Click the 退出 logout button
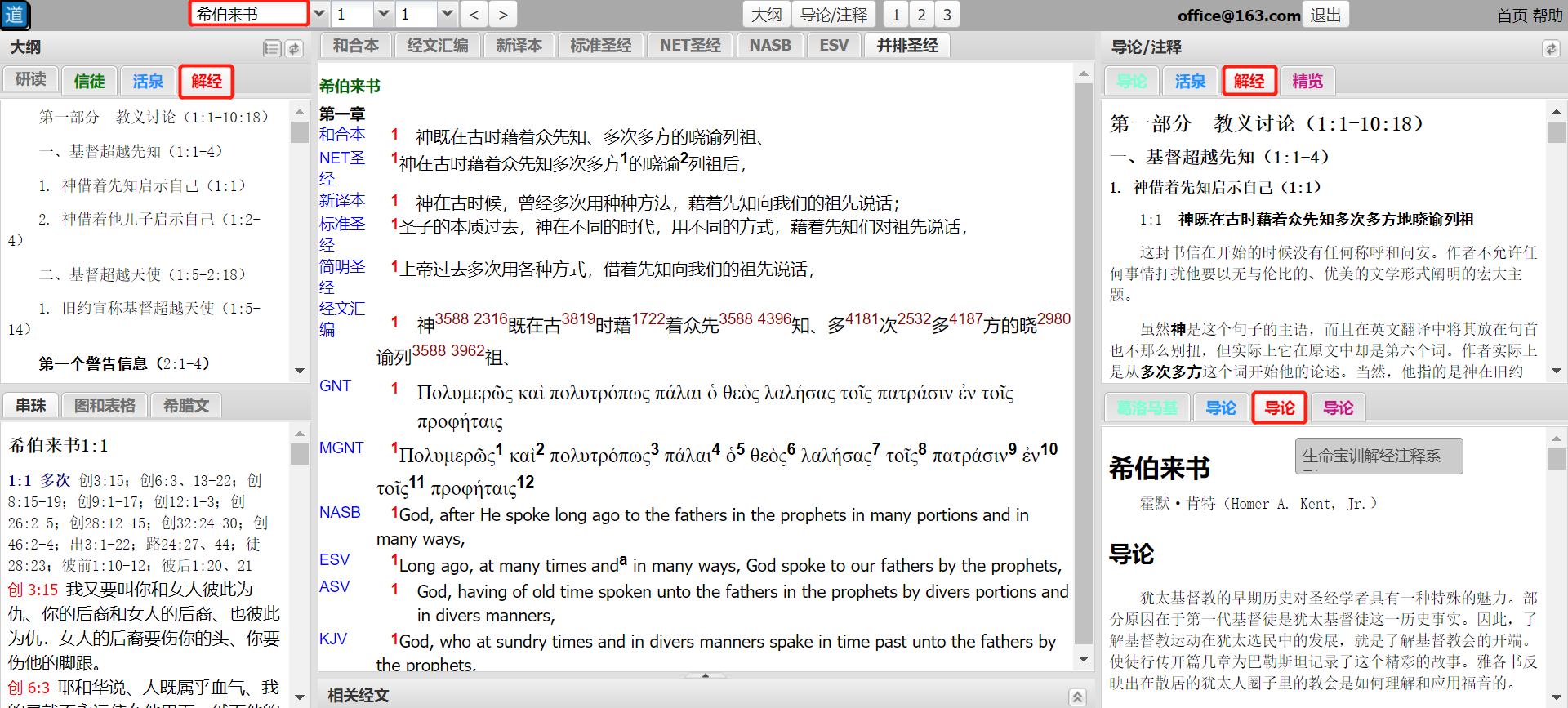The width and height of the screenshot is (1568, 708). [1325, 15]
